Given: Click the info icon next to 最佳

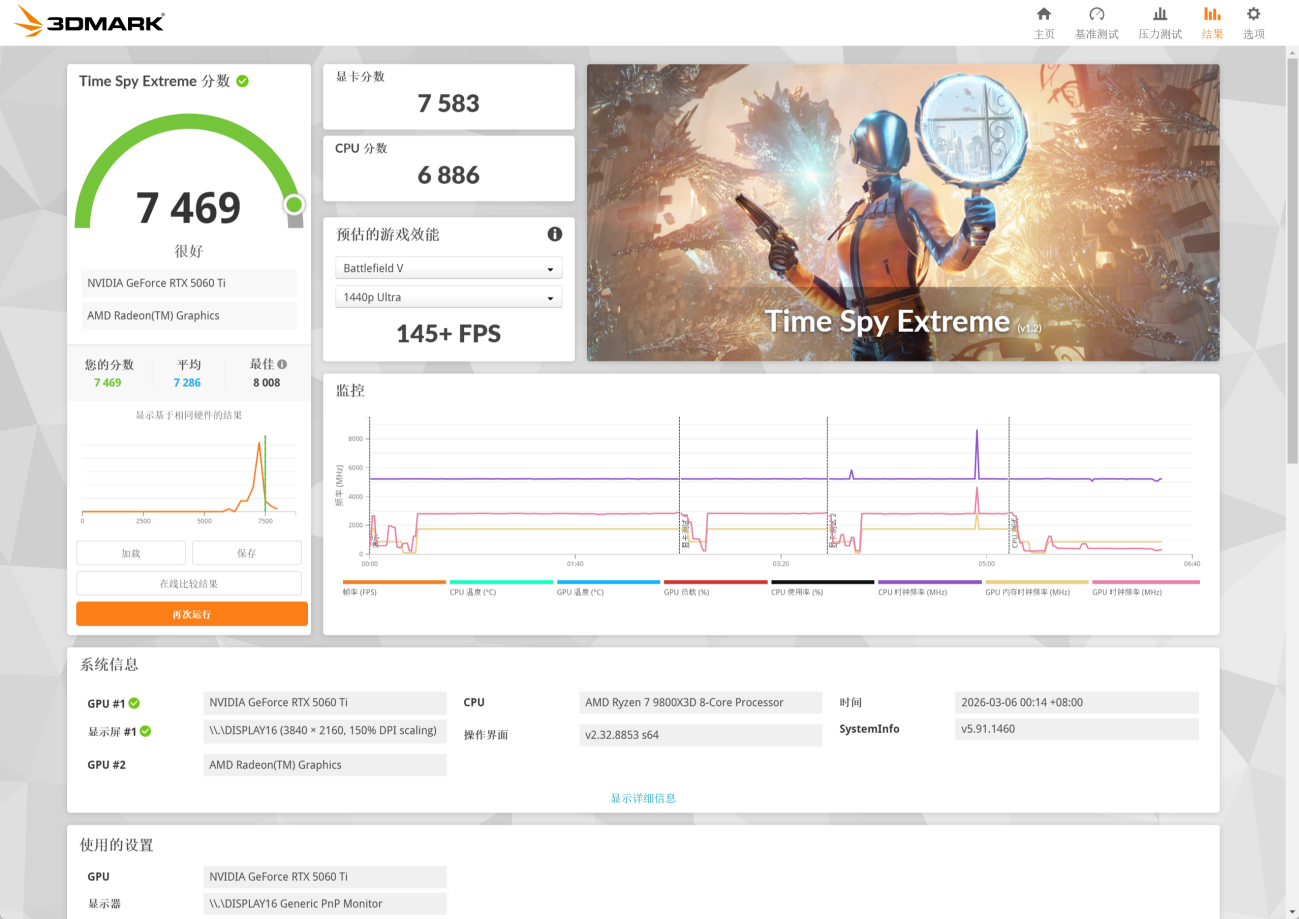Looking at the screenshot, I should [282, 365].
